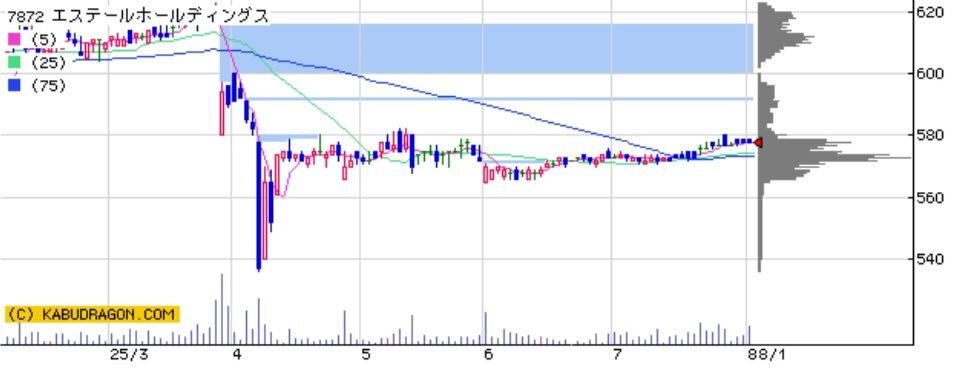Click the month 4 date axis label
Screen dimensions: 972x379
pyautogui.click(x=237, y=354)
